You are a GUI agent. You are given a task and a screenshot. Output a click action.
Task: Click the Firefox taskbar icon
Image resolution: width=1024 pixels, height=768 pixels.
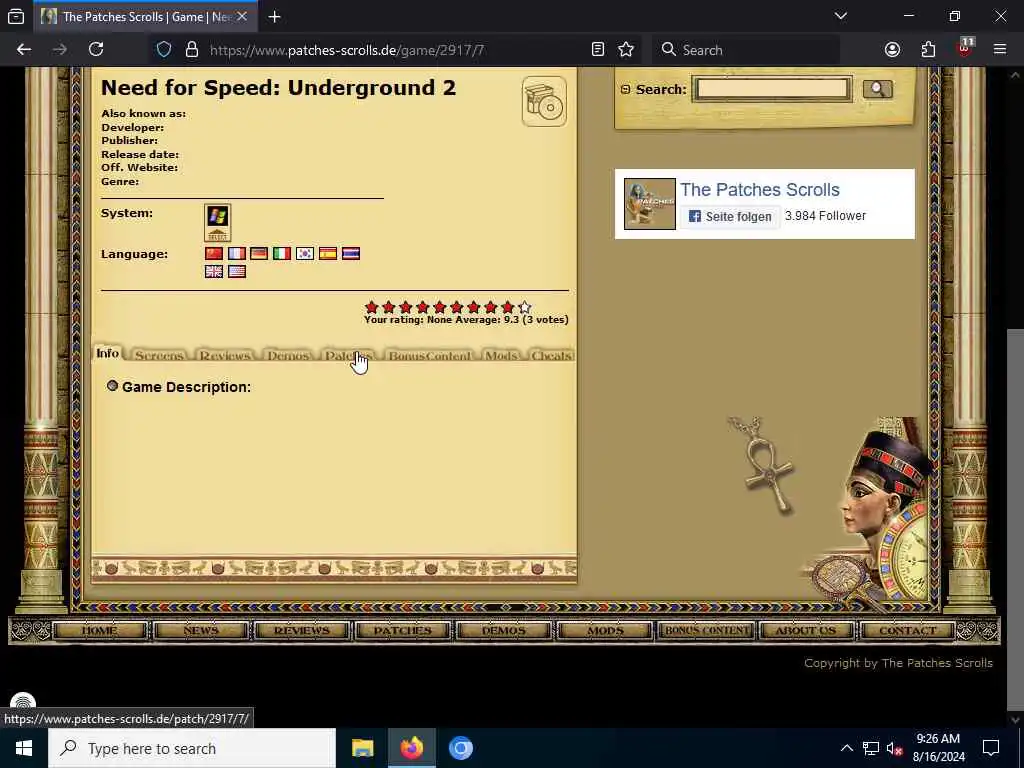(411, 748)
